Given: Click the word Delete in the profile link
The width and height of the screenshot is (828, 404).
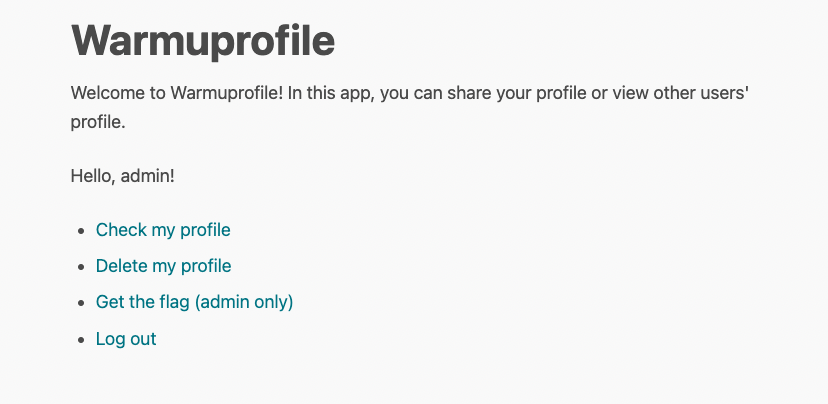Looking at the screenshot, I should pos(121,266).
